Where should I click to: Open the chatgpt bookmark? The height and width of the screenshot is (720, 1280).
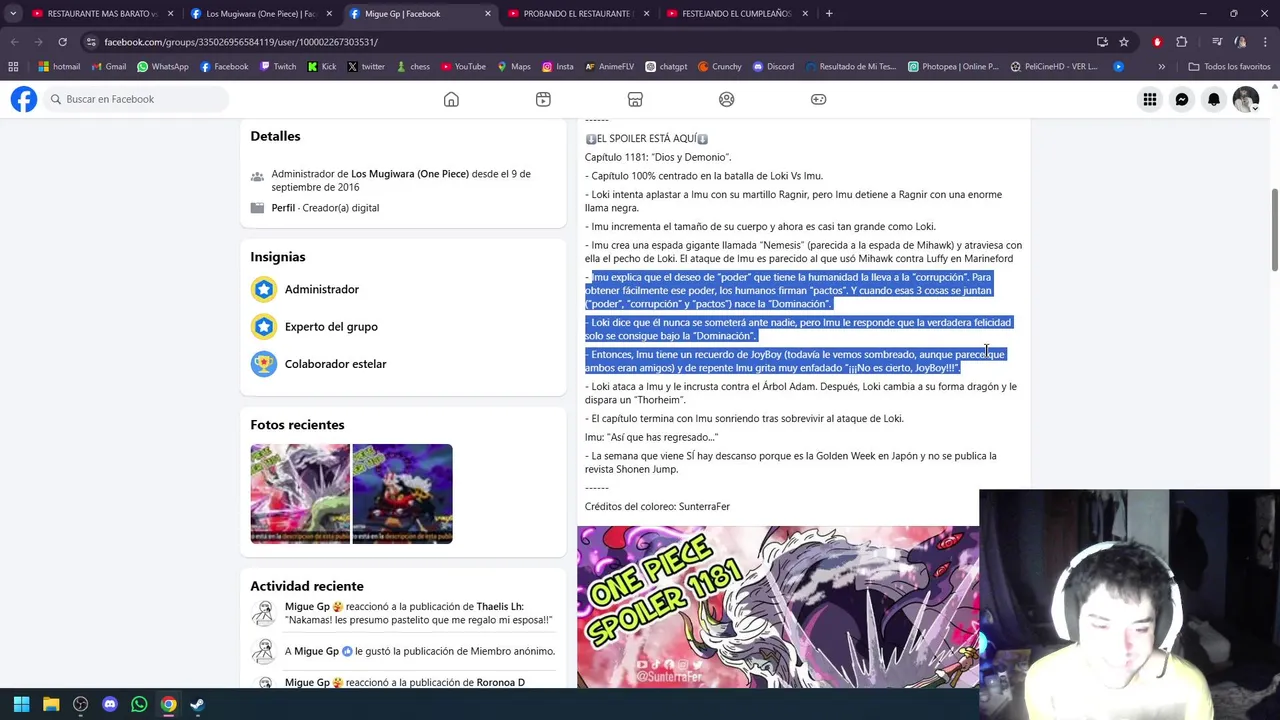coord(666,67)
